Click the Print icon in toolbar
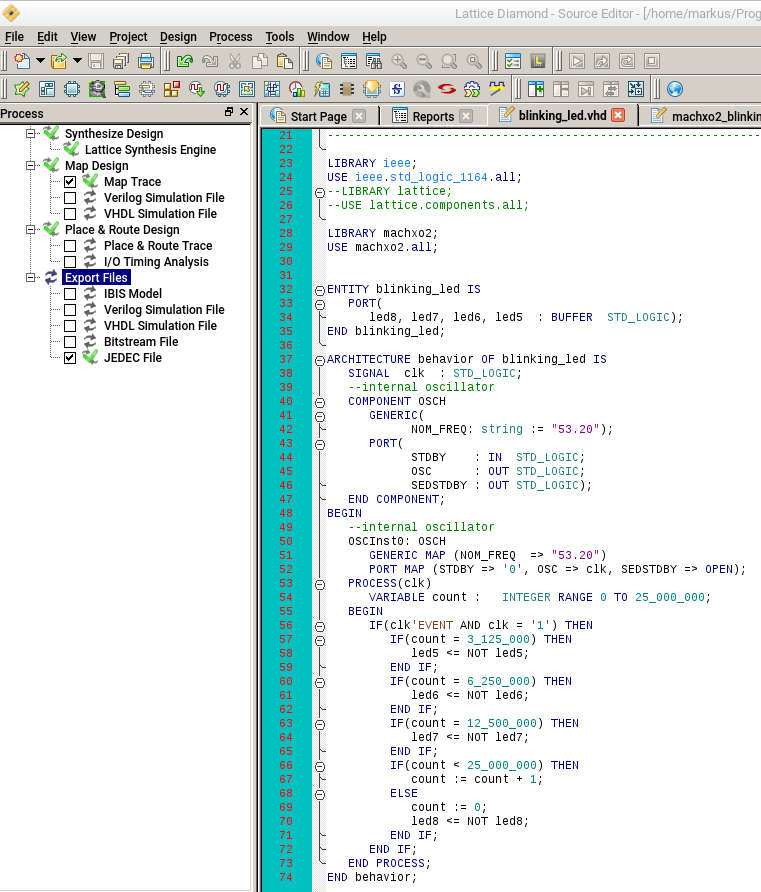Image resolution: width=761 pixels, height=892 pixels. (x=146, y=61)
